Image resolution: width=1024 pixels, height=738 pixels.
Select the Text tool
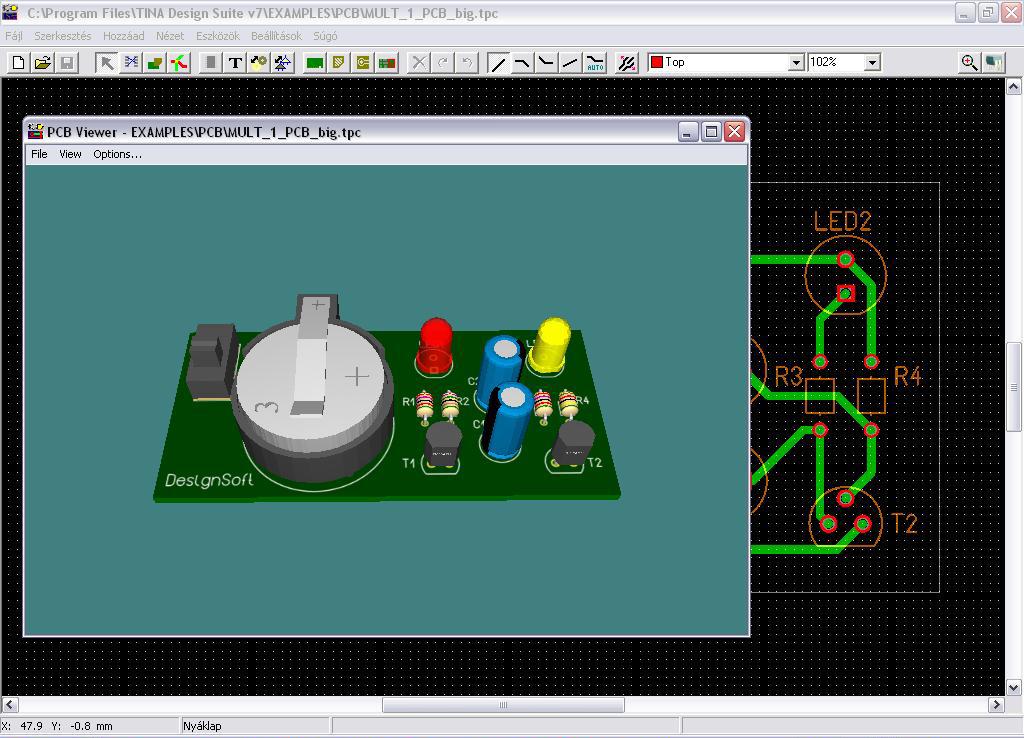pos(234,63)
